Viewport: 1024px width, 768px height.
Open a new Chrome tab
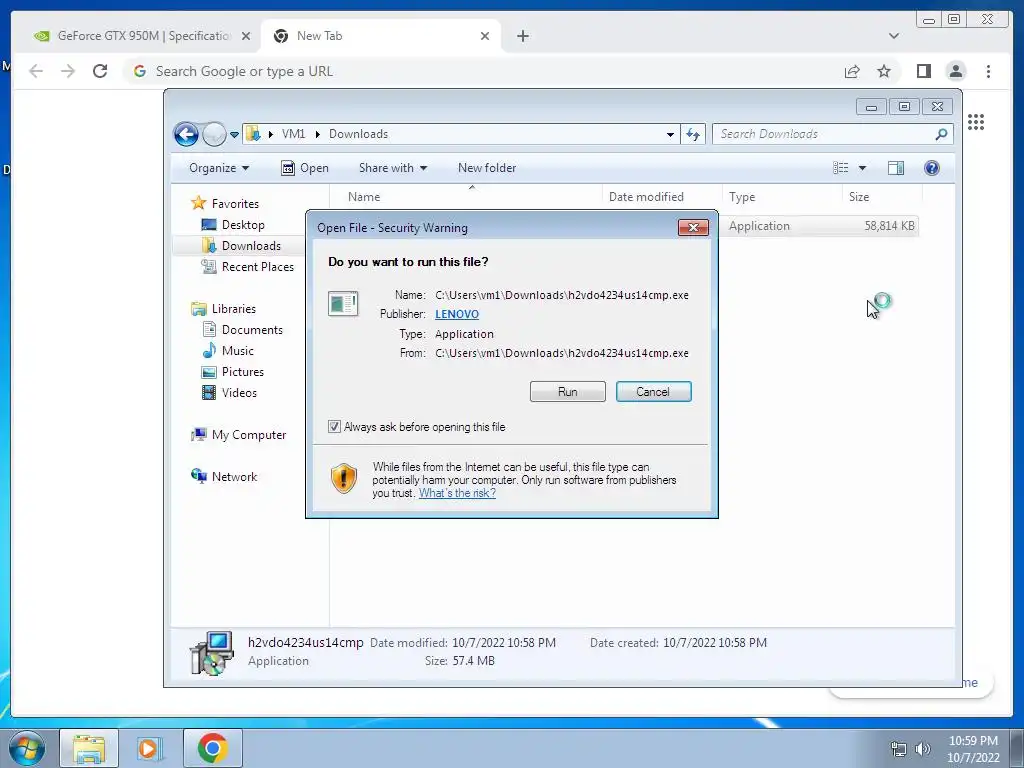coord(522,36)
